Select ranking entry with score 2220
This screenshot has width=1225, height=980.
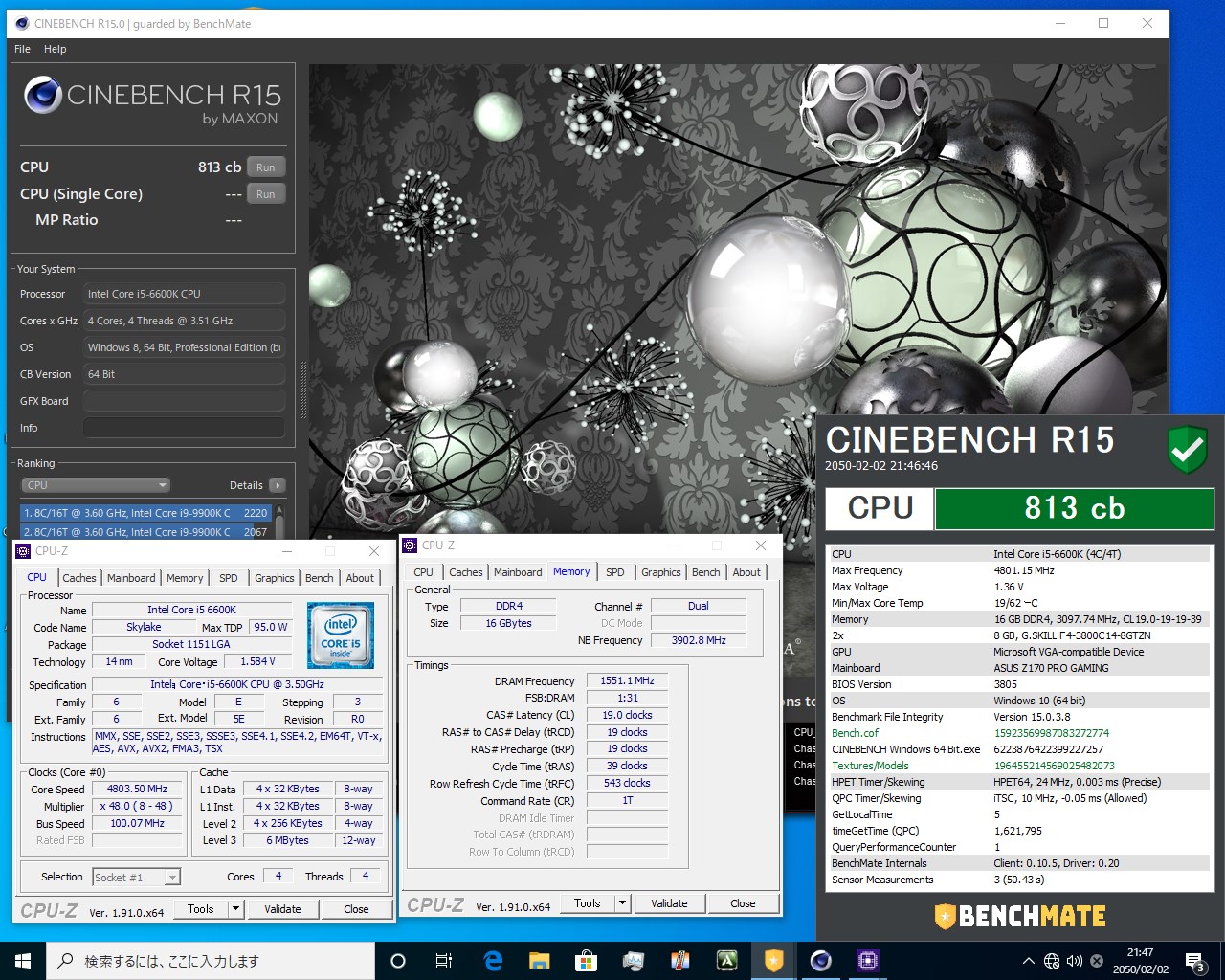click(x=145, y=513)
